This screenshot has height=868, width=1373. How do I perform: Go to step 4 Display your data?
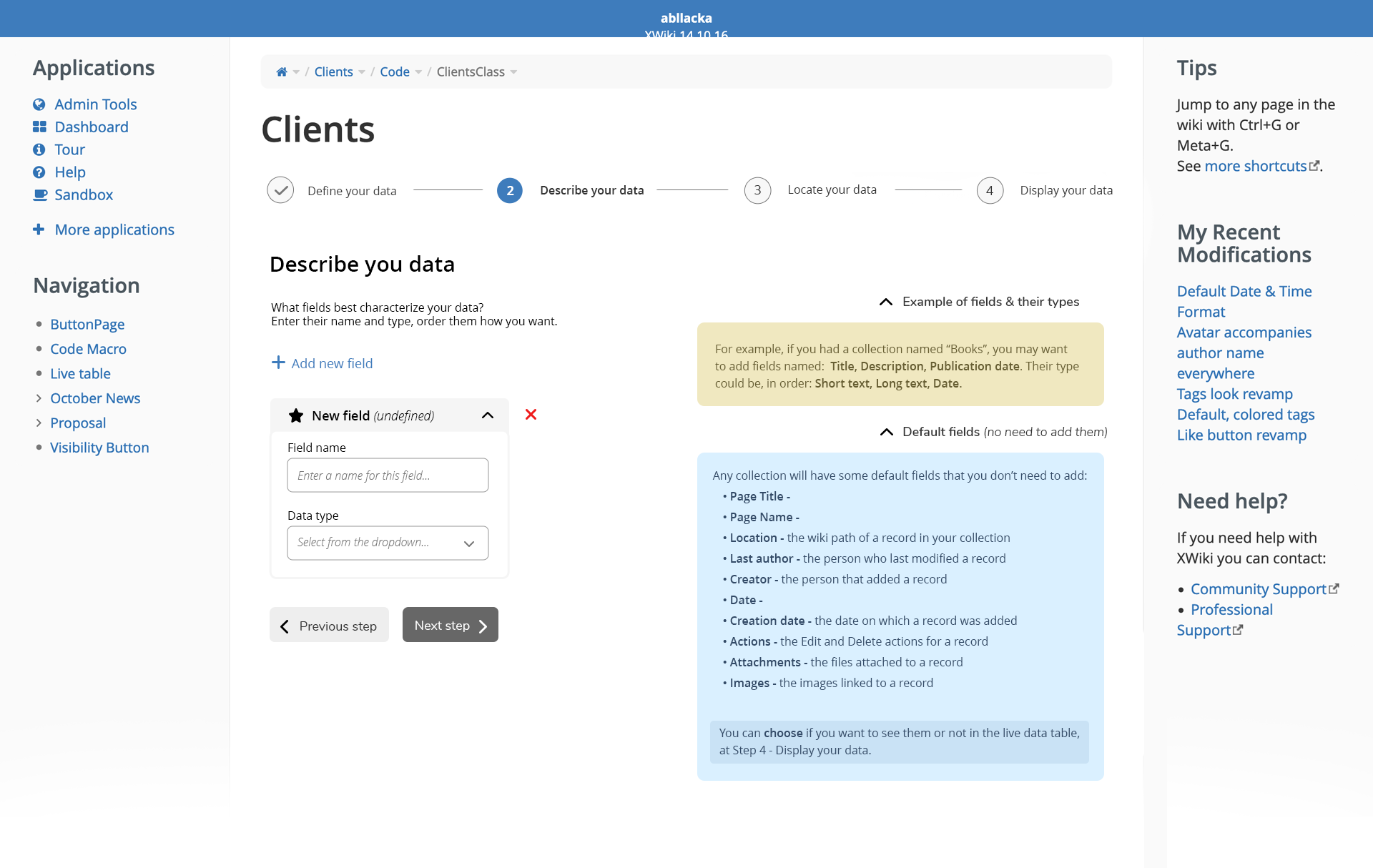click(x=990, y=190)
